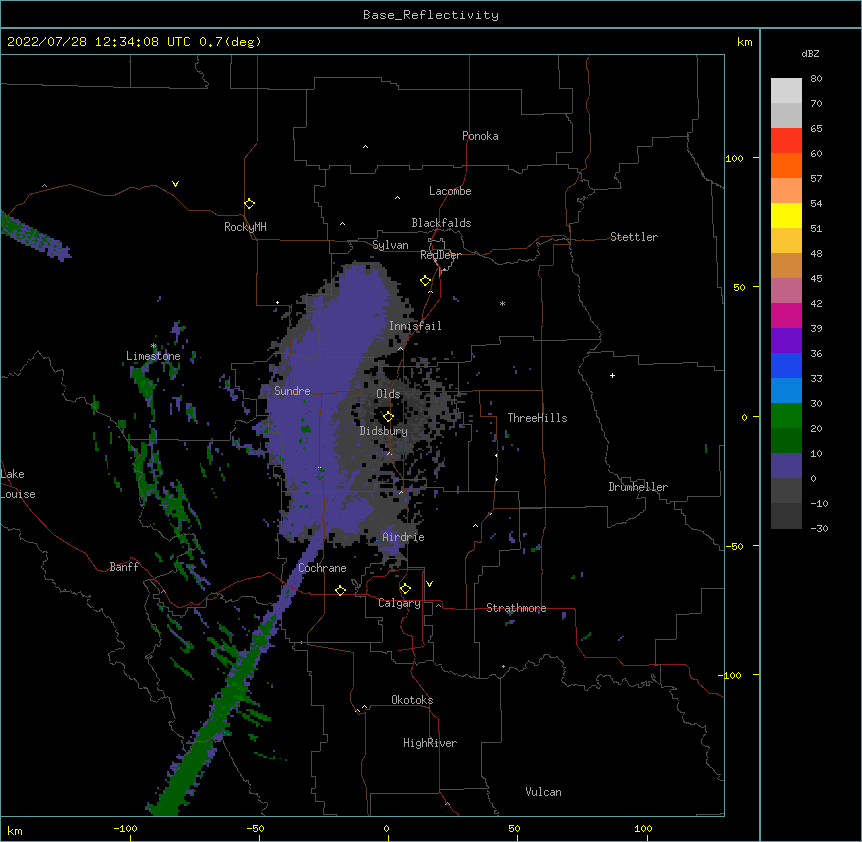Click the Sylvan label
The height and width of the screenshot is (842, 862).
tap(390, 245)
